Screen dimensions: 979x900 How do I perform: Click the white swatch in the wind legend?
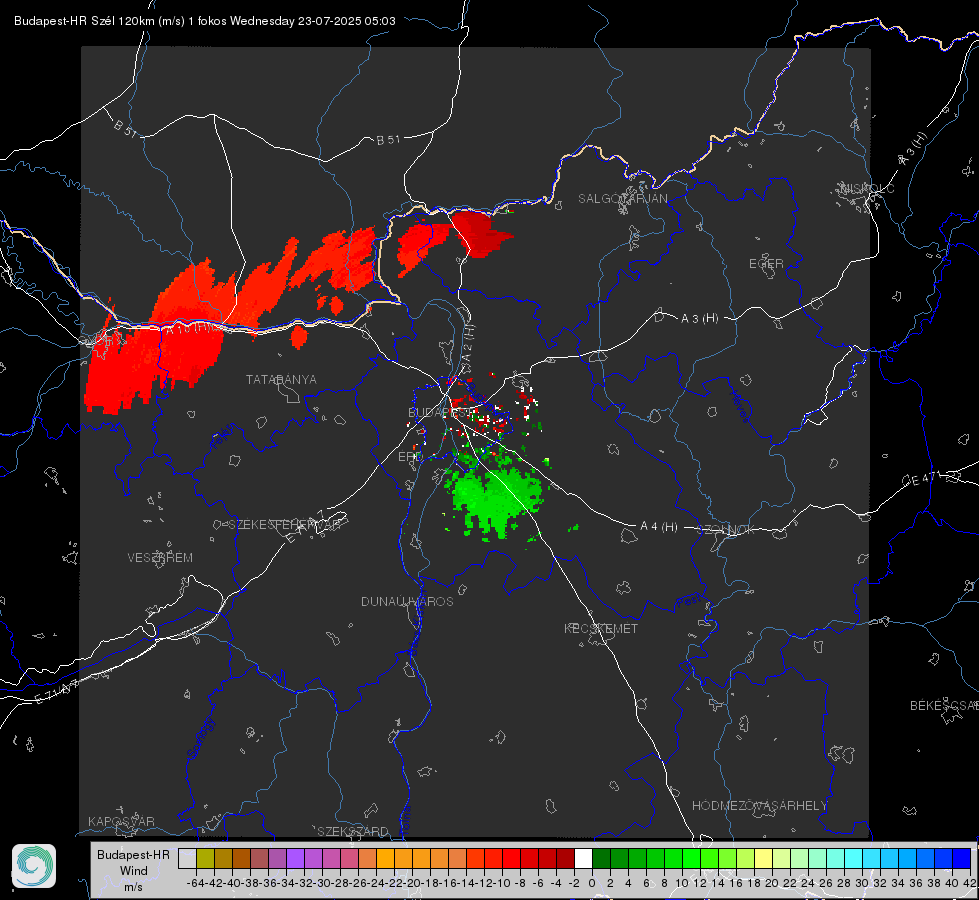(x=583, y=858)
